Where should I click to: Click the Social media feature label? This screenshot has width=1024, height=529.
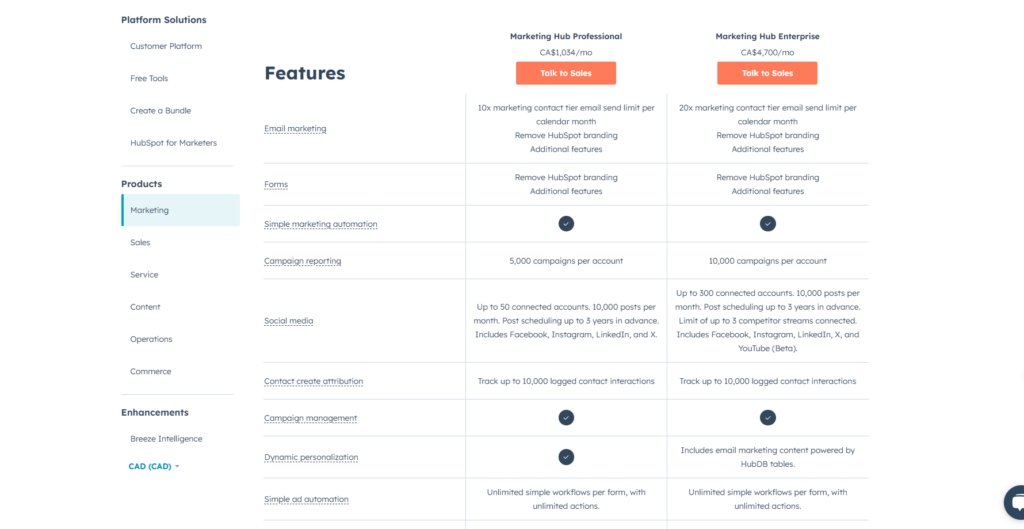coord(289,321)
